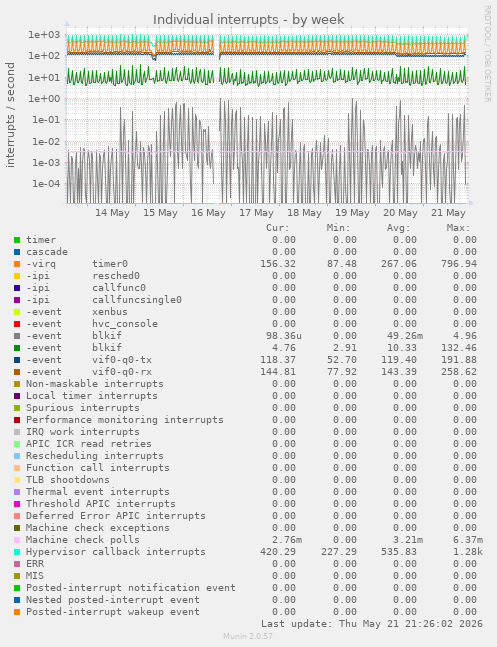Click the Max: column header
Viewport: 497px width, 647px height.
458,228
